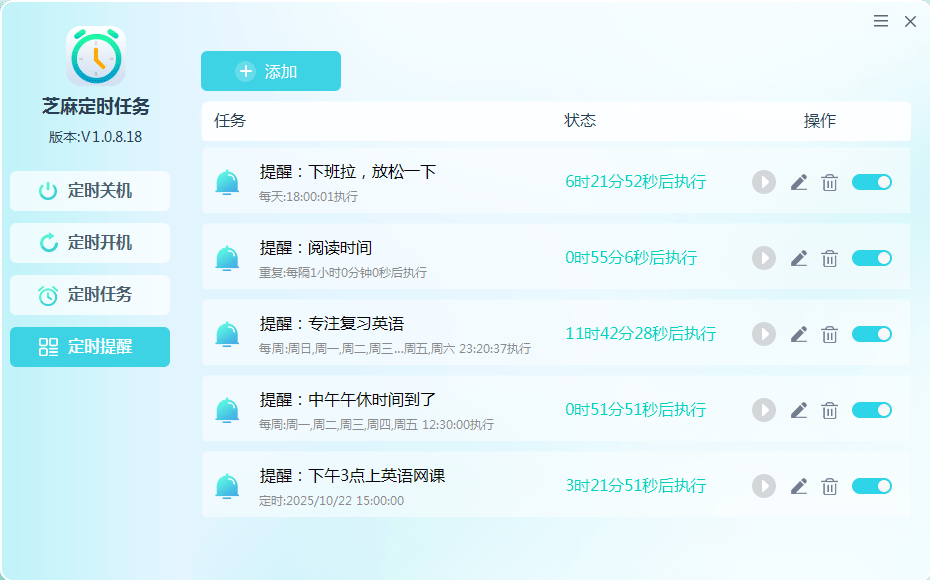This screenshot has height=580, width=930.
Task: Disable the 下班拉，放松一下 reminder toggle
Action: (871, 182)
